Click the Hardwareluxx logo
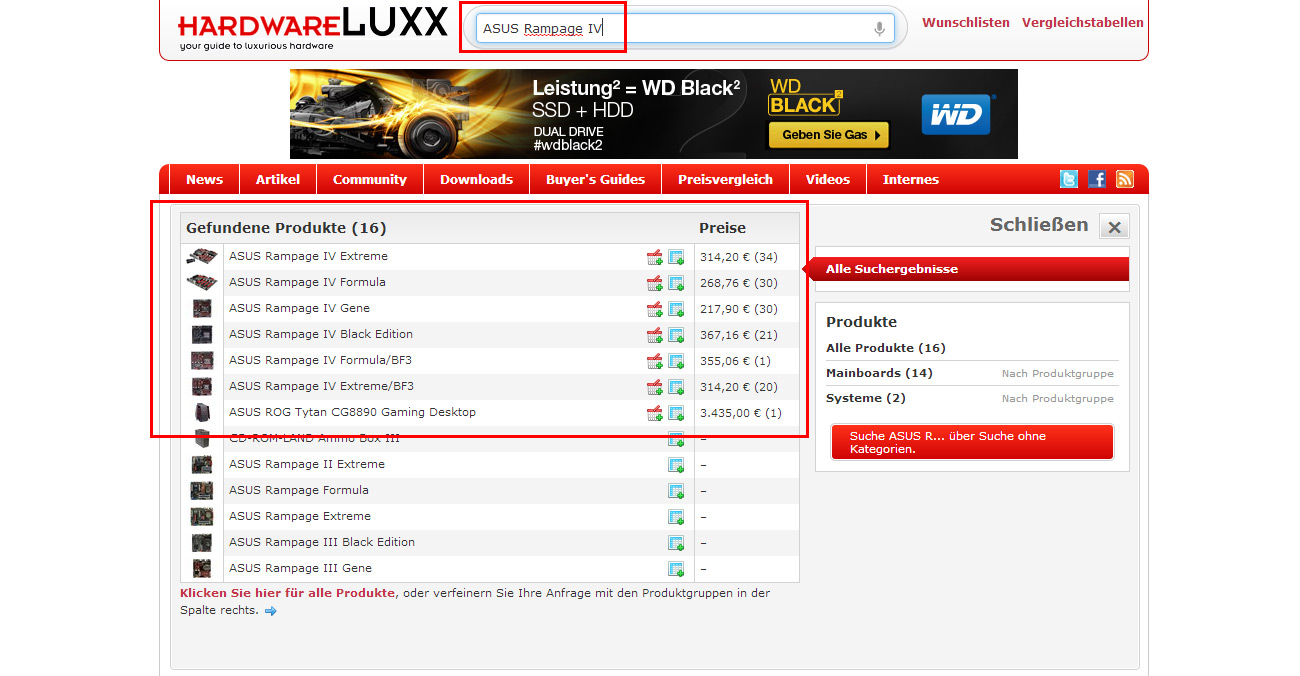The height and width of the screenshot is (676, 1300). coord(313,27)
